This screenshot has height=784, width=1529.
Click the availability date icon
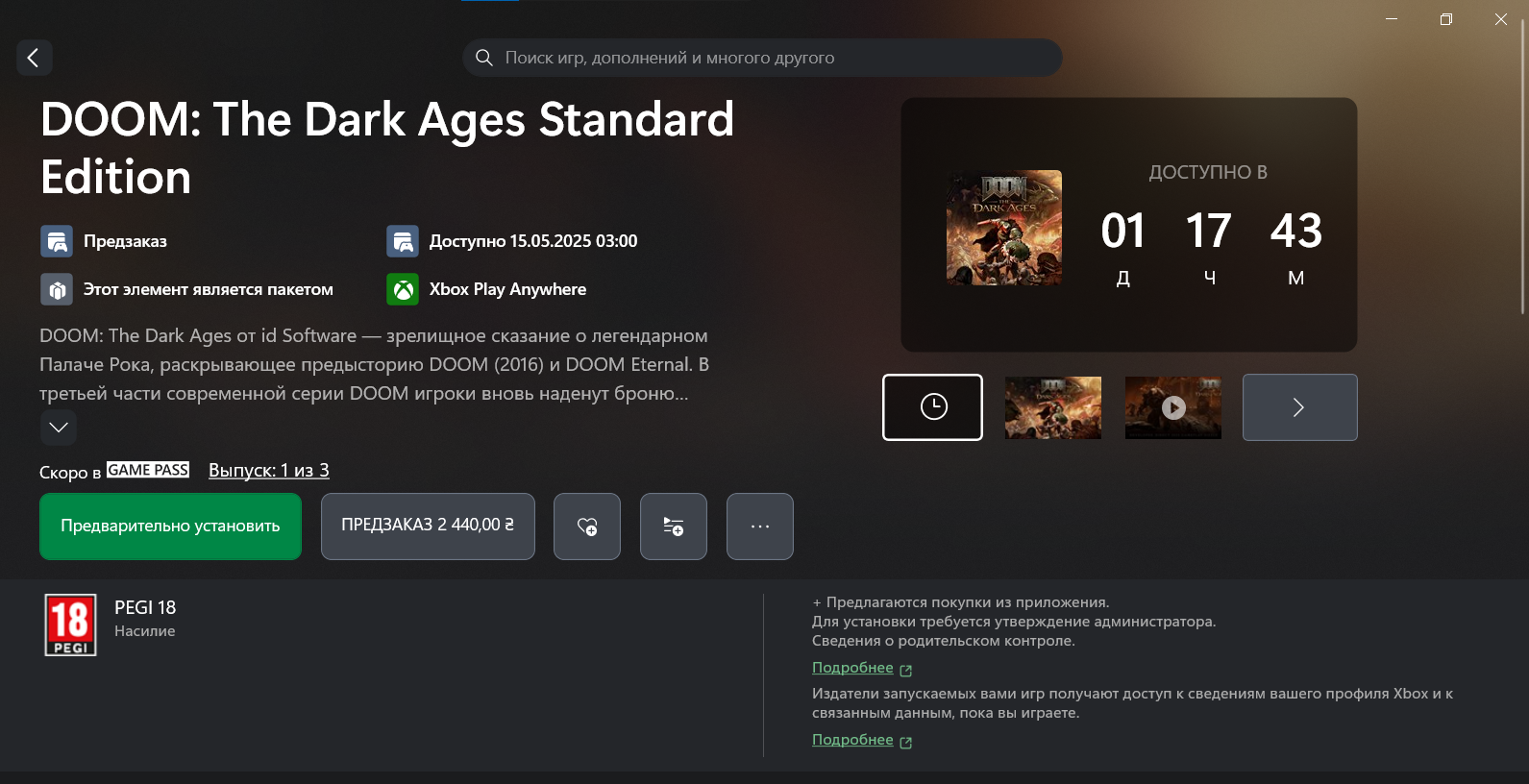[x=403, y=241]
